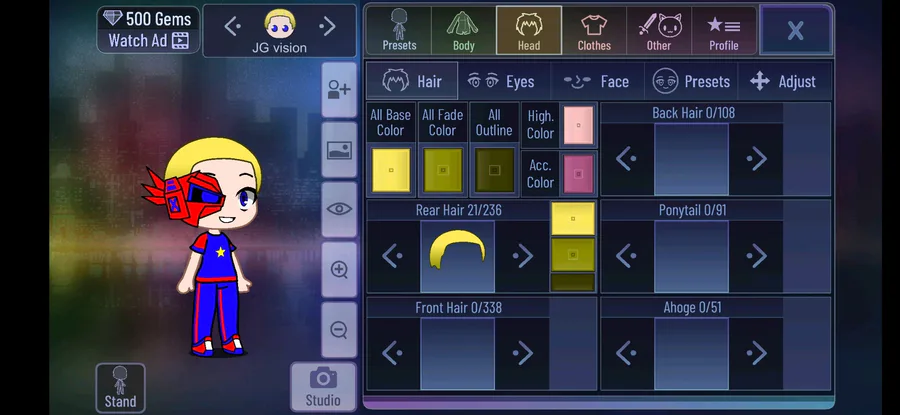Click the Ponytail 0/91 label

tap(693, 210)
